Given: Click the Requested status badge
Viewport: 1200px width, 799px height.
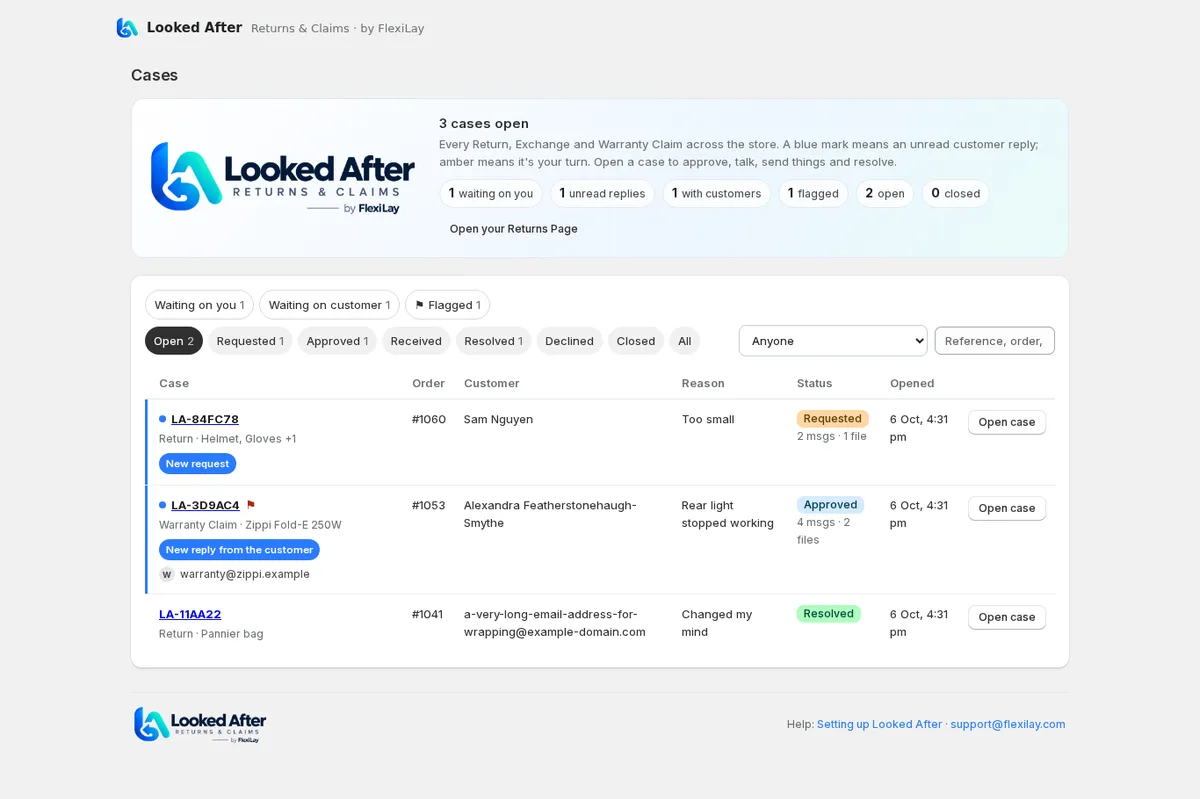Looking at the screenshot, I should tap(833, 419).
